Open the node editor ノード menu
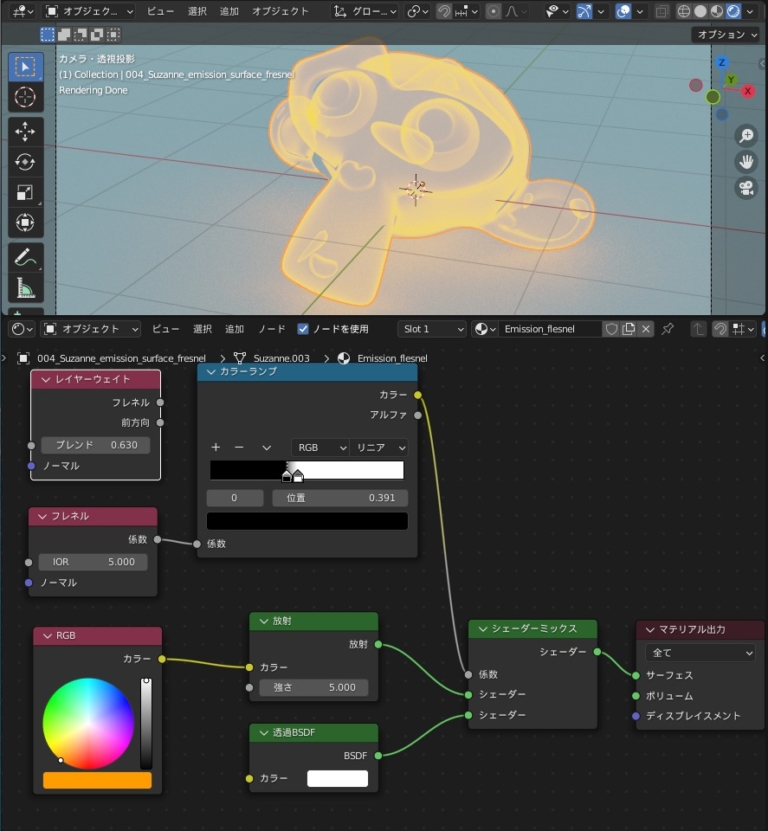 click(271, 329)
